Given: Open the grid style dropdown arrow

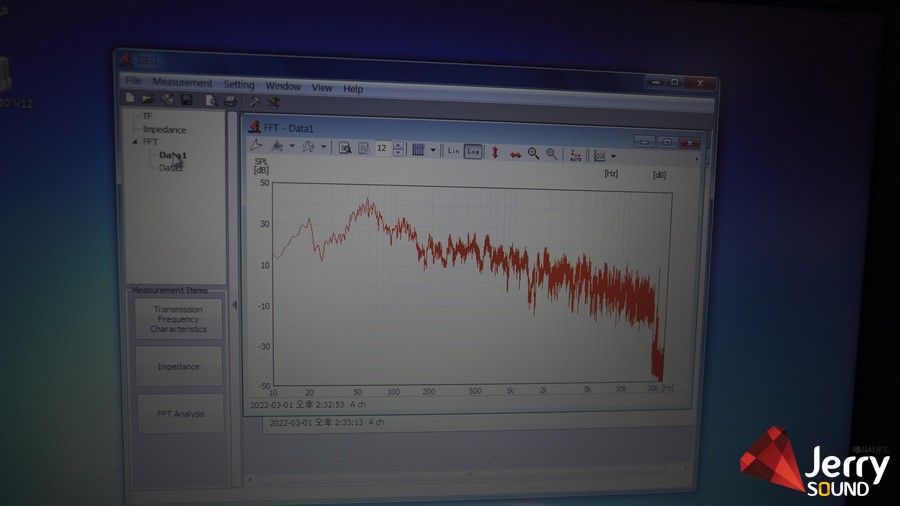Looking at the screenshot, I should point(433,151).
